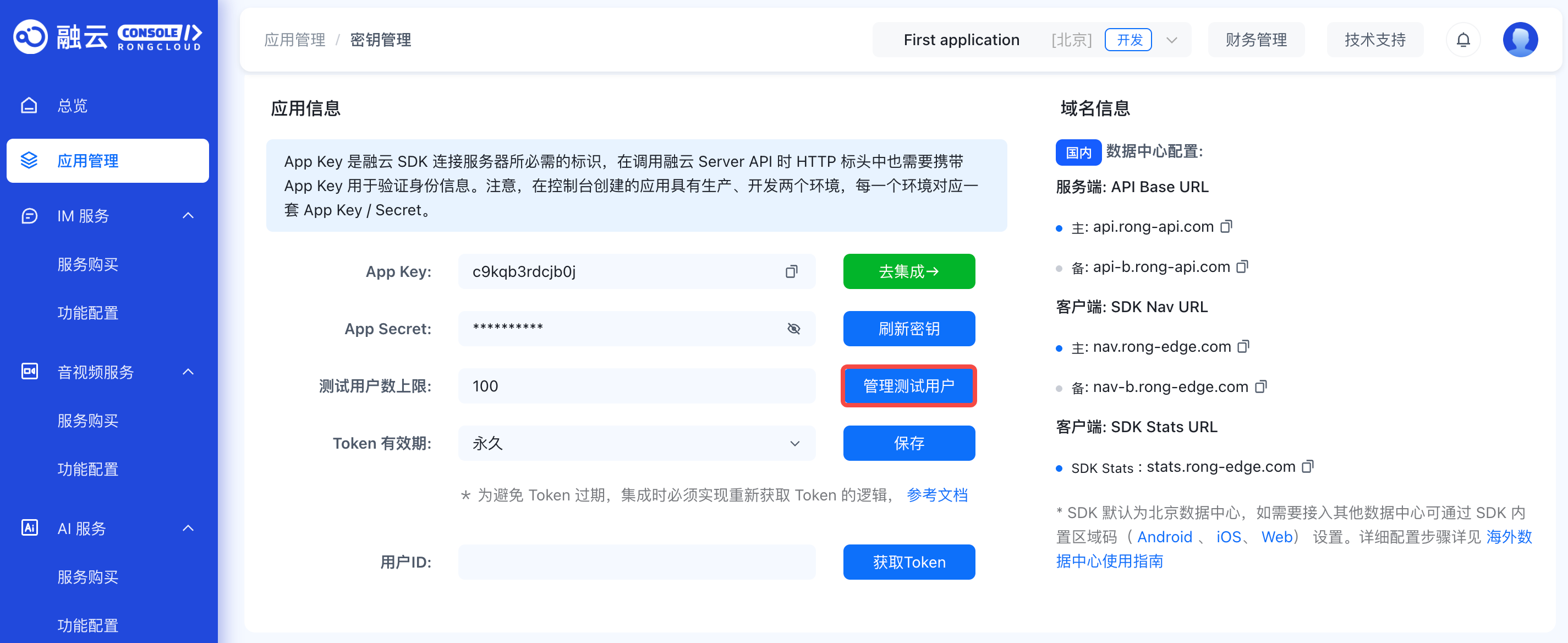Click the user avatar icon
The height and width of the screenshot is (643, 1568).
coord(1520,40)
